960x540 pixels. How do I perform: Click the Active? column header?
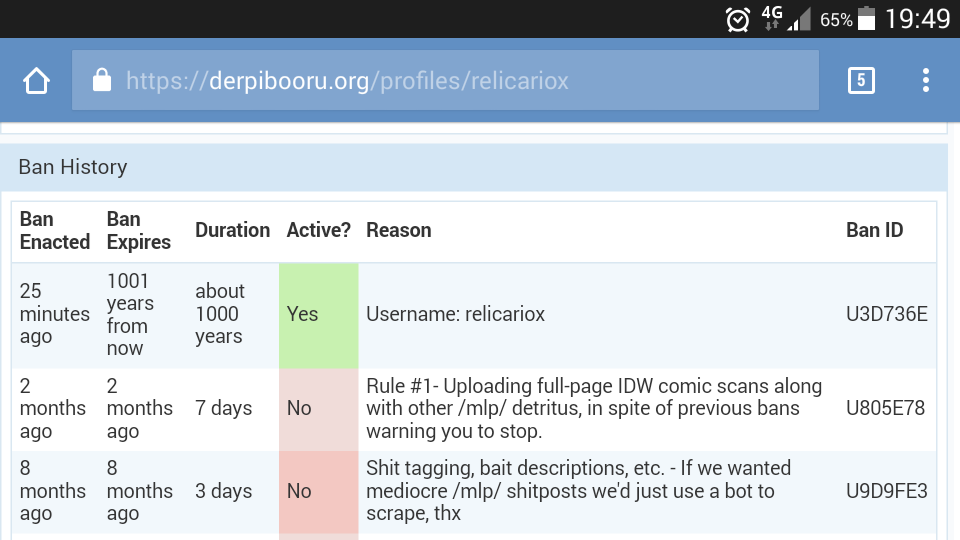[x=318, y=230]
